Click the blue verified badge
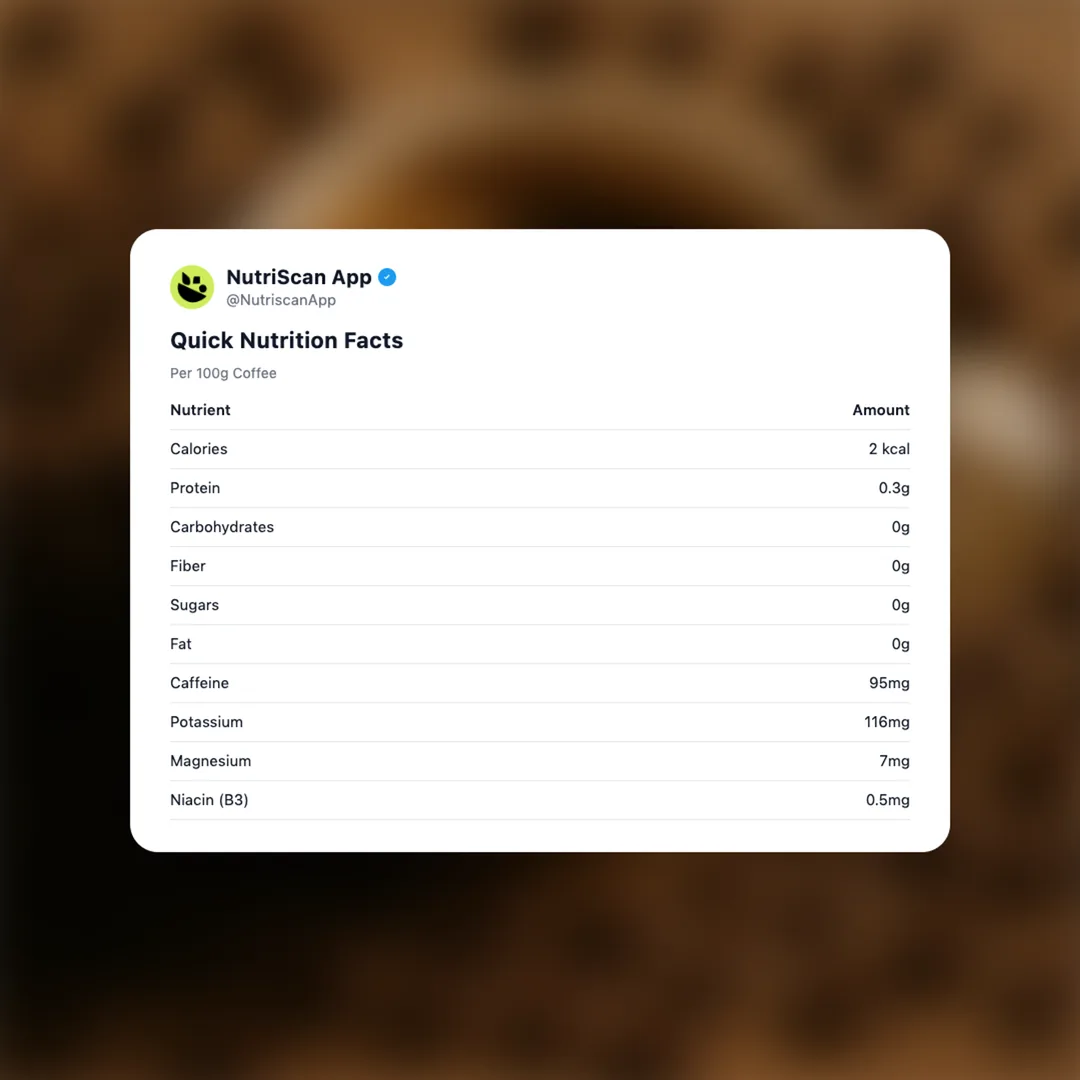This screenshot has width=1080, height=1080. point(387,277)
